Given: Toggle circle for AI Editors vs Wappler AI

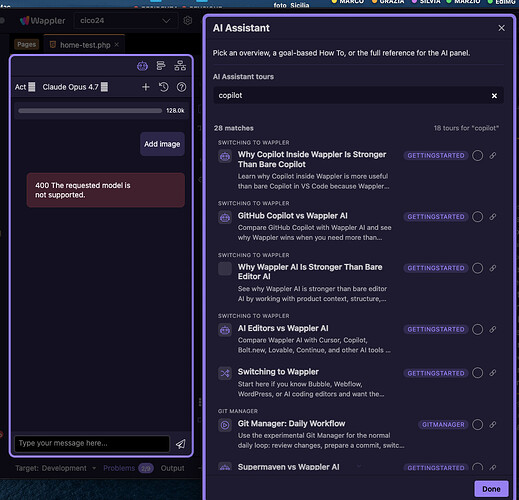Looking at the screenshot, I should 477,329.
